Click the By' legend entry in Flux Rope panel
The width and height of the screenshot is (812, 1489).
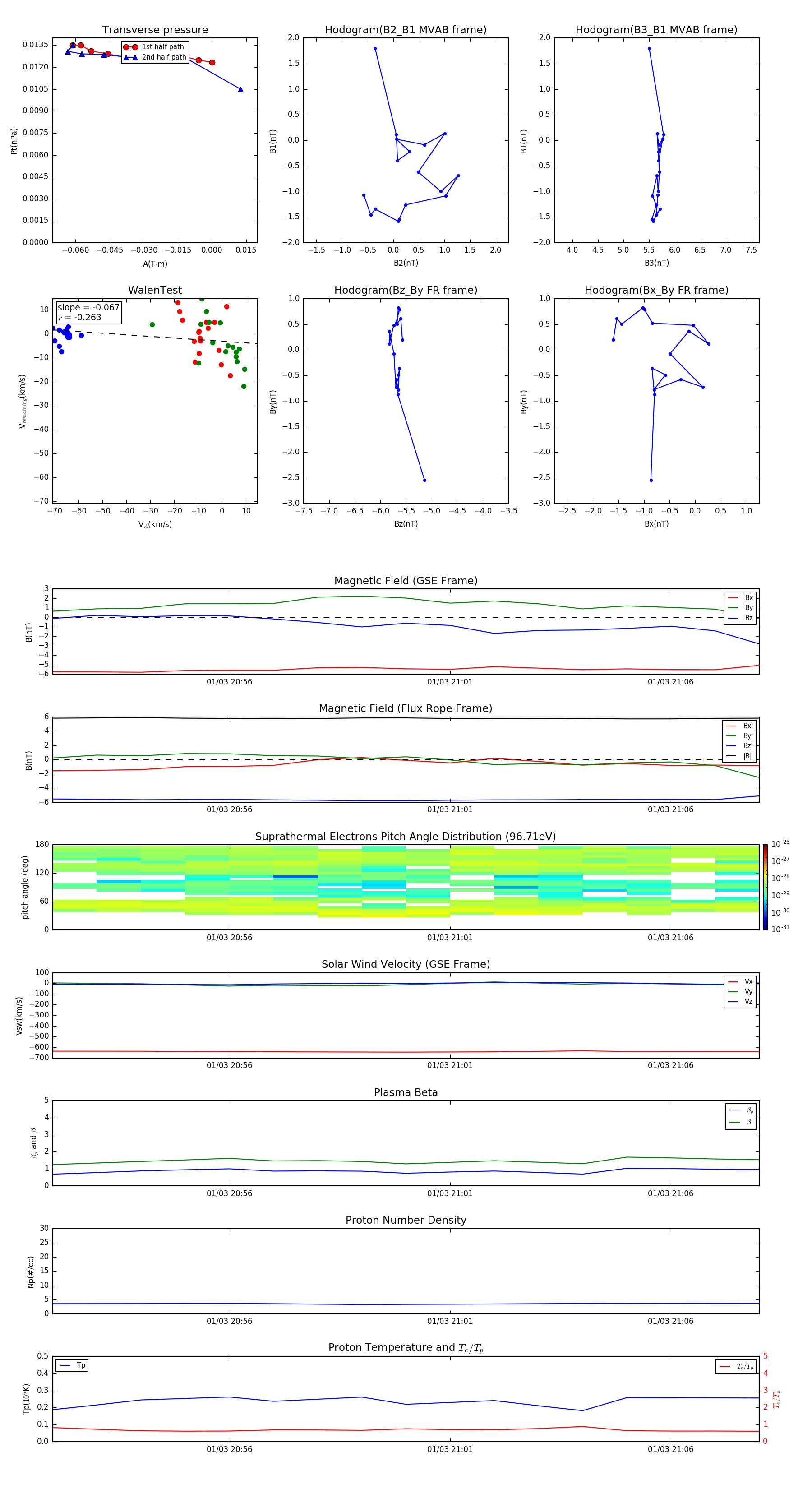click(740, 736)
